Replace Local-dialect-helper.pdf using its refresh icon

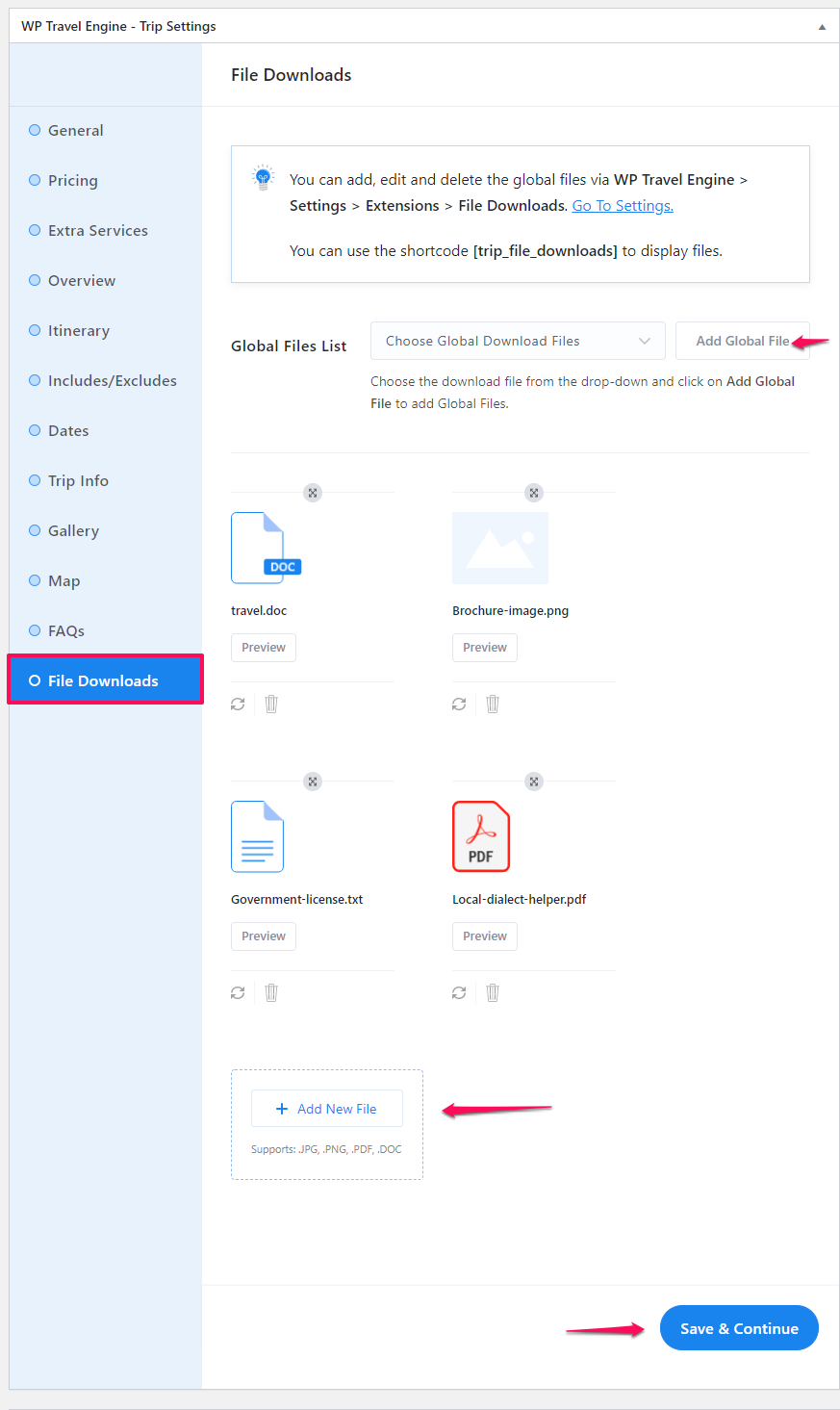[x=459, y=993]
